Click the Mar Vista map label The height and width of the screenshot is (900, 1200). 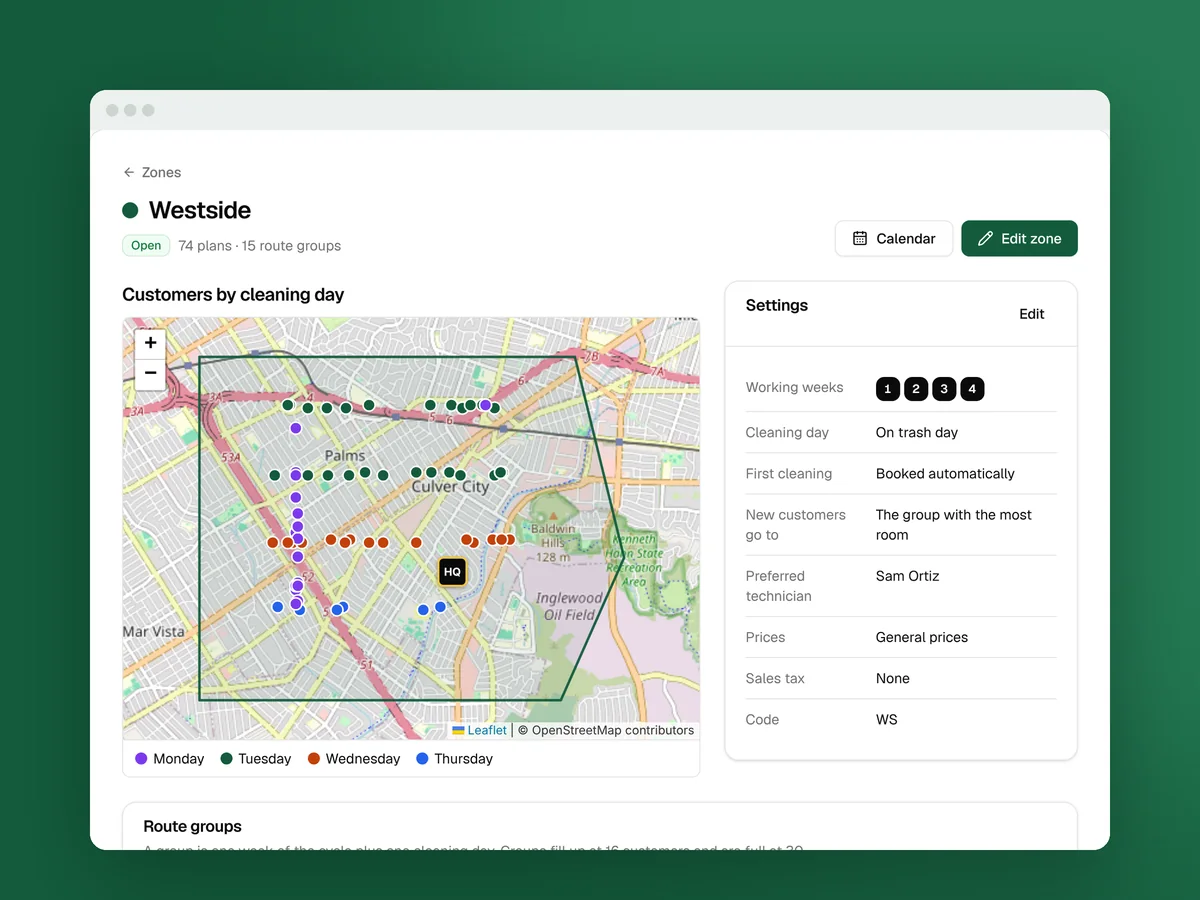154,632
